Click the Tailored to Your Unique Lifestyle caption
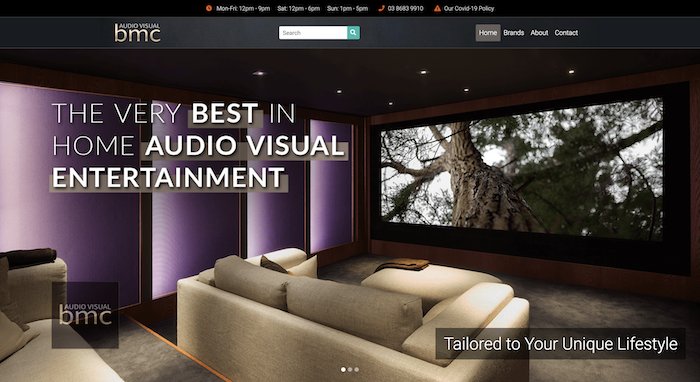Image resolution: width=700 pixels, height=382 pixels. [560, 344]
